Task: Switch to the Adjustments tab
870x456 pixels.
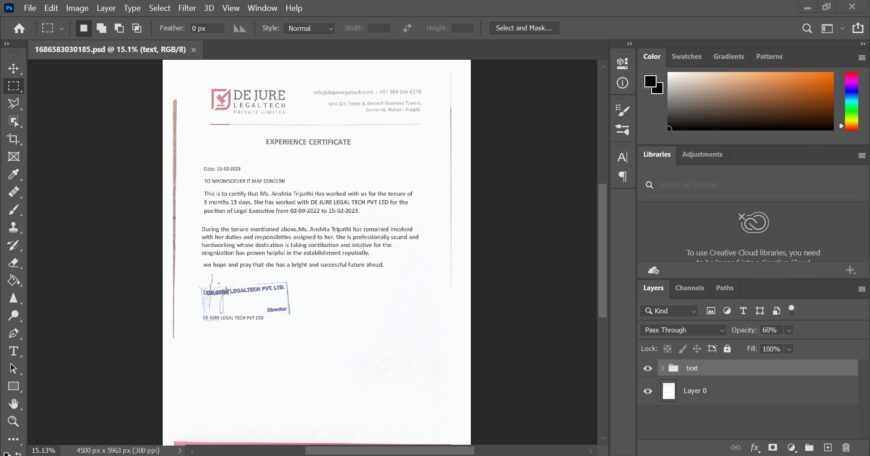Action: click(x=702, y=154)
